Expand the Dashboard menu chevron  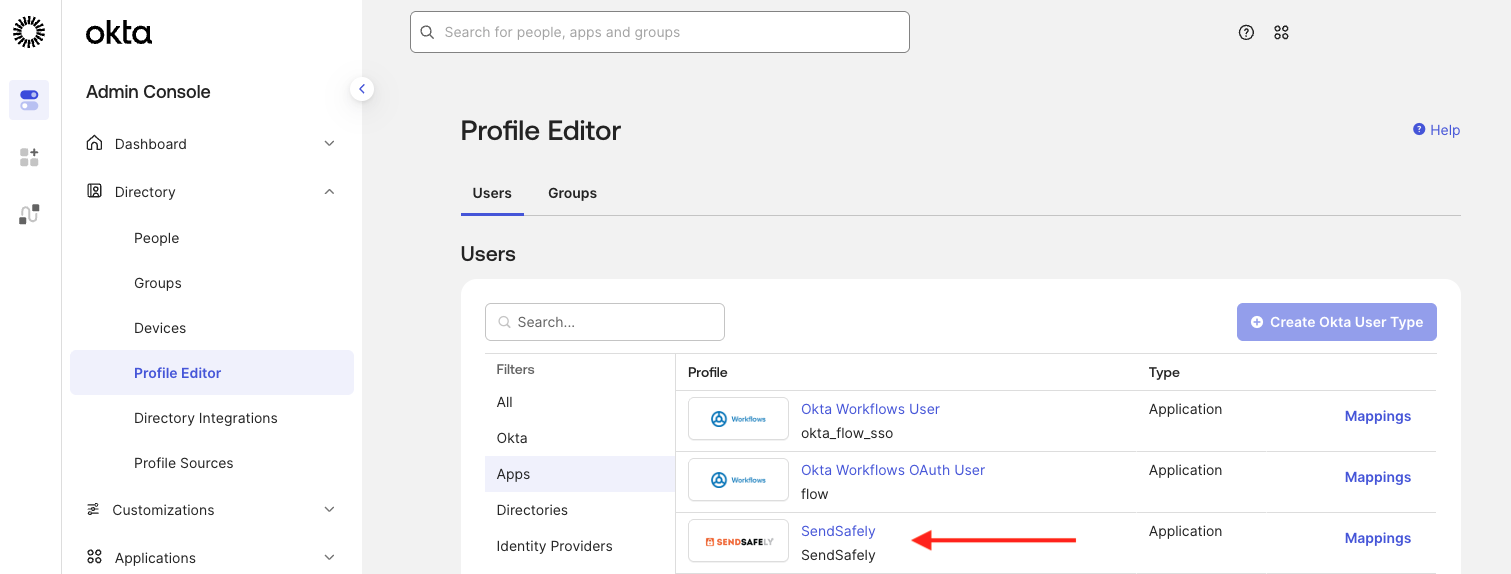[329, 144]
